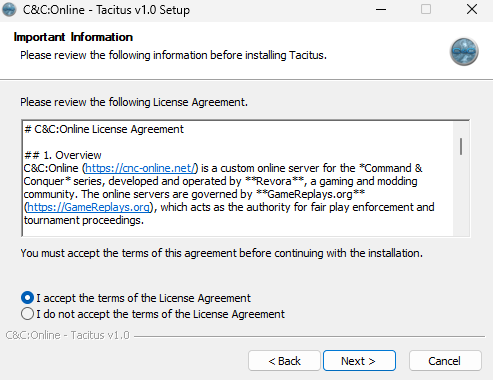493x380 pixels.
Task: Click the window title text 'Tacitus v1.0 Setup'
Action: [x=143, y=10]
